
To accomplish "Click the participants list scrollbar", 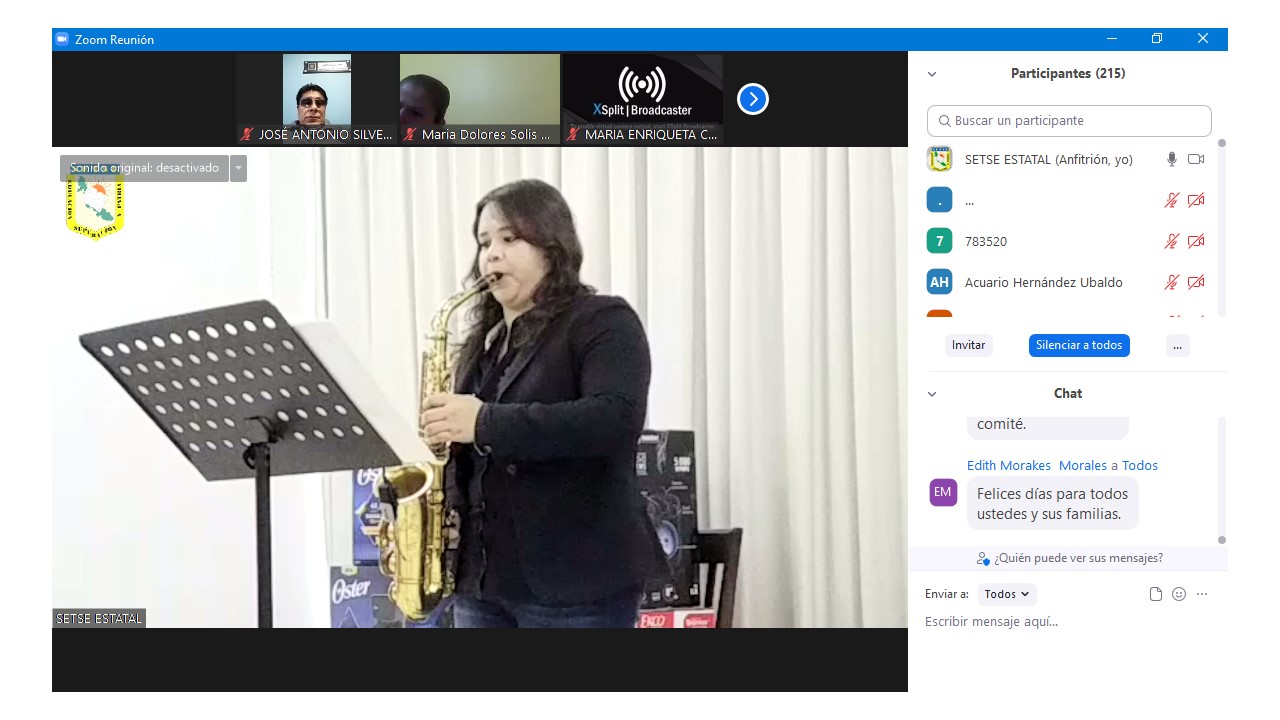I will pyautogui.click(x=1221, y=228).
